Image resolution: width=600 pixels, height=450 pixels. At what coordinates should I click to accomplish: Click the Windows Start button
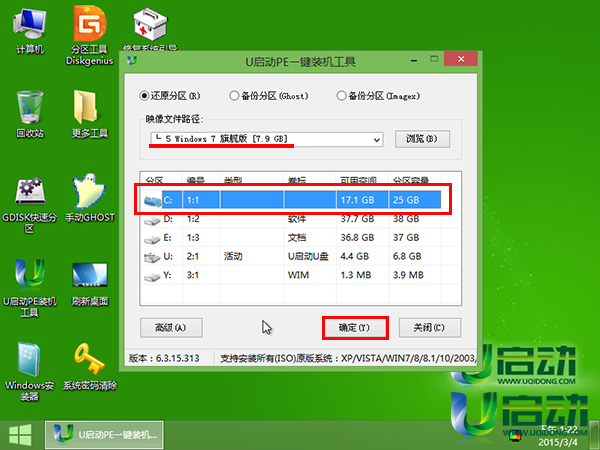pyautogui.click(x=20, y=435)
